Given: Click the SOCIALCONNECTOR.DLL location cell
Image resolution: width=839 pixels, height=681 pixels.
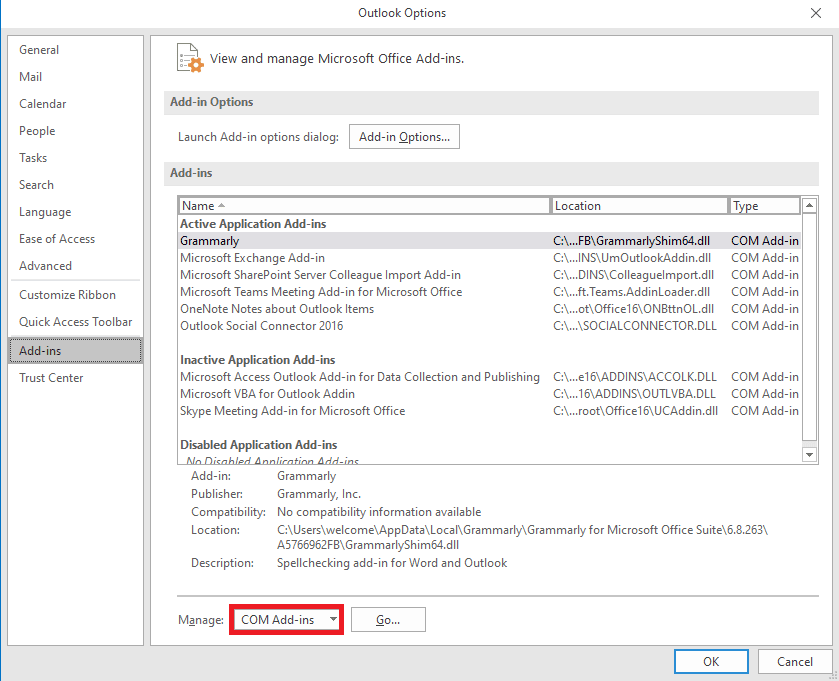Looking at the screenshot, I should point(635,326).
